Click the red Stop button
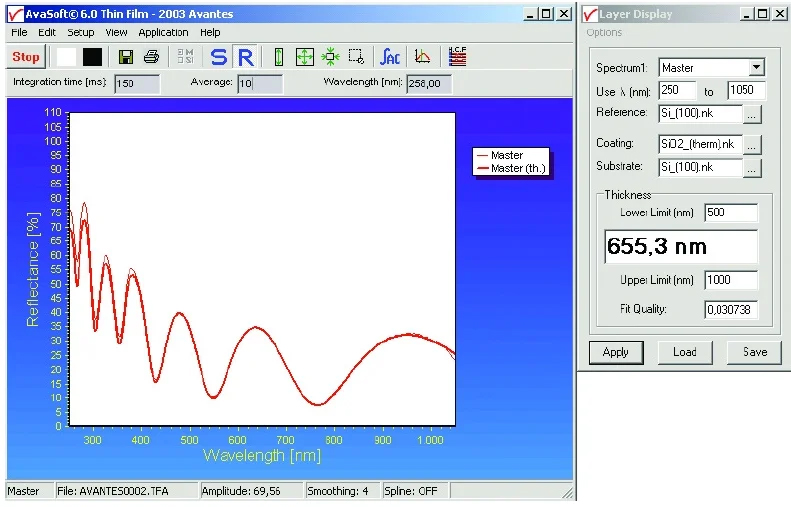The image size is (791, 507). 26,57
